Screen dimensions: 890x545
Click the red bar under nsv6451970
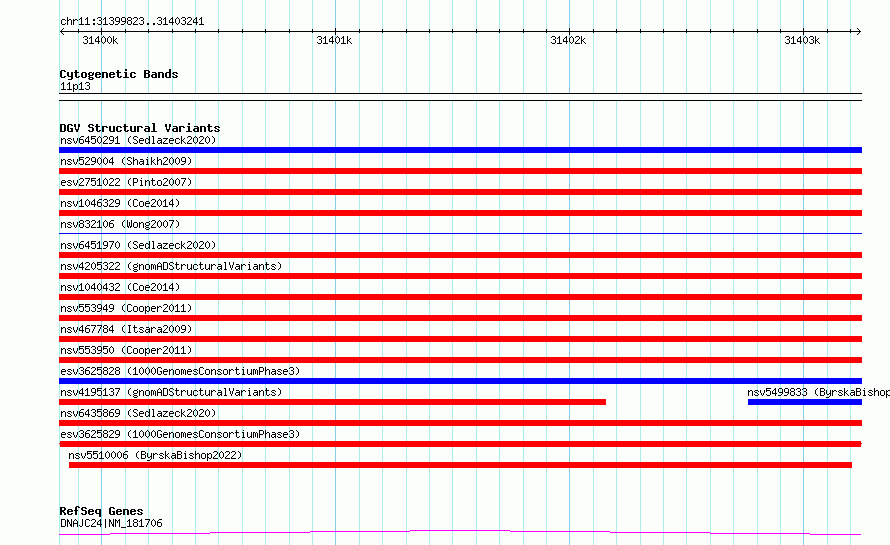(x=460, y=255)
